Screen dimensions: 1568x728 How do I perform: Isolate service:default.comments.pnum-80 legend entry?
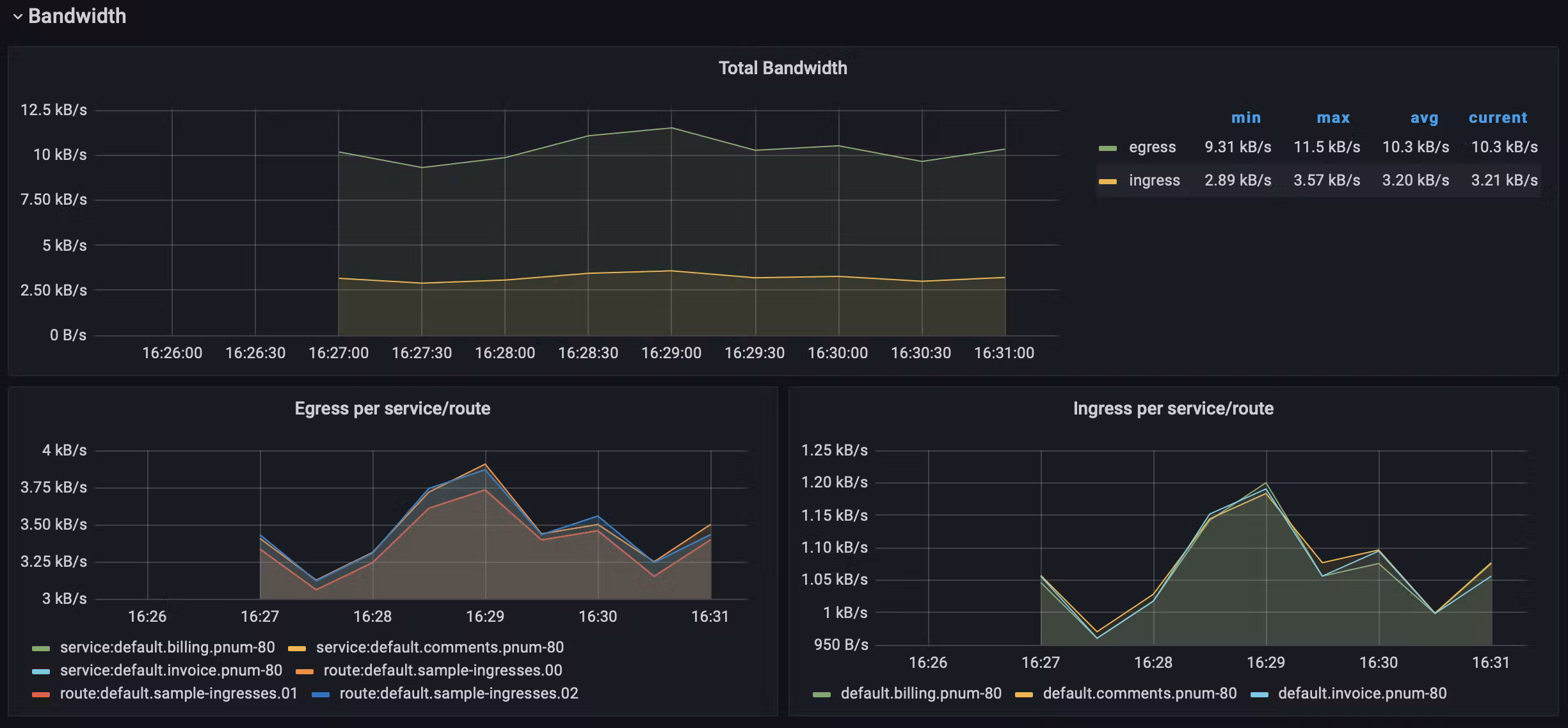pyautogui.click(x=440, y=647)
